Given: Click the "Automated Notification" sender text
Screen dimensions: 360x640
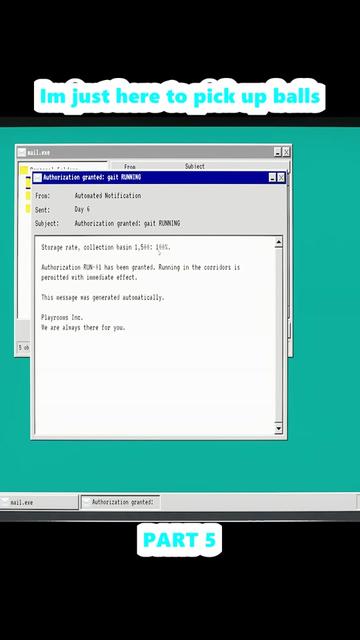Looking at the screenshot, I should click(108, 196).
